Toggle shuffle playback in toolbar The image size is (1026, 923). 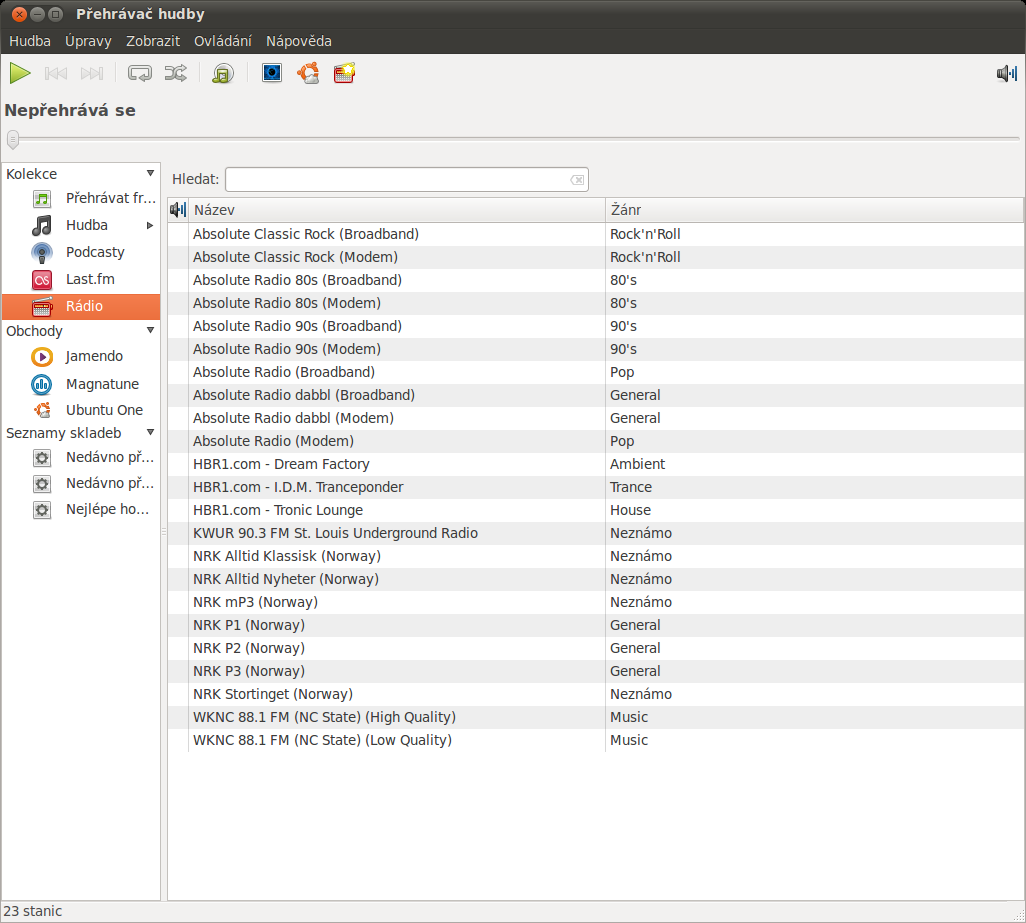(x=175, y=73)
